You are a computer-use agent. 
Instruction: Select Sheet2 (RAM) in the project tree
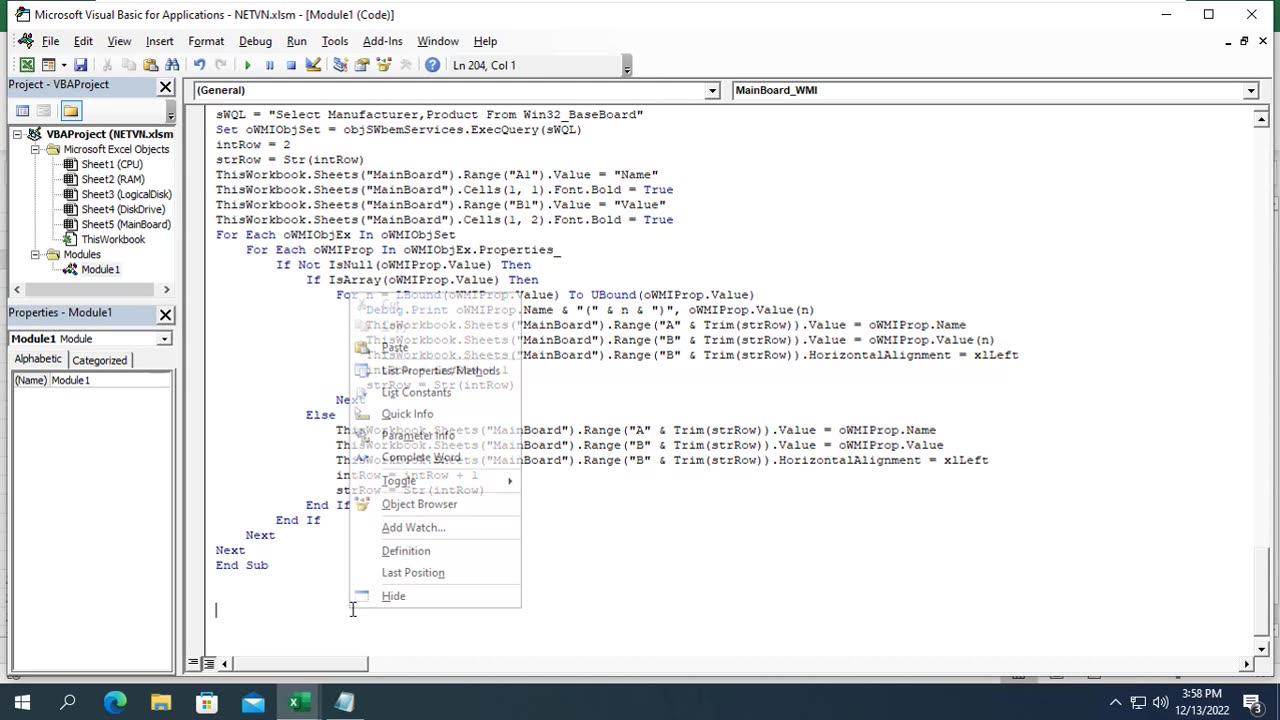(x=112, y=179)
